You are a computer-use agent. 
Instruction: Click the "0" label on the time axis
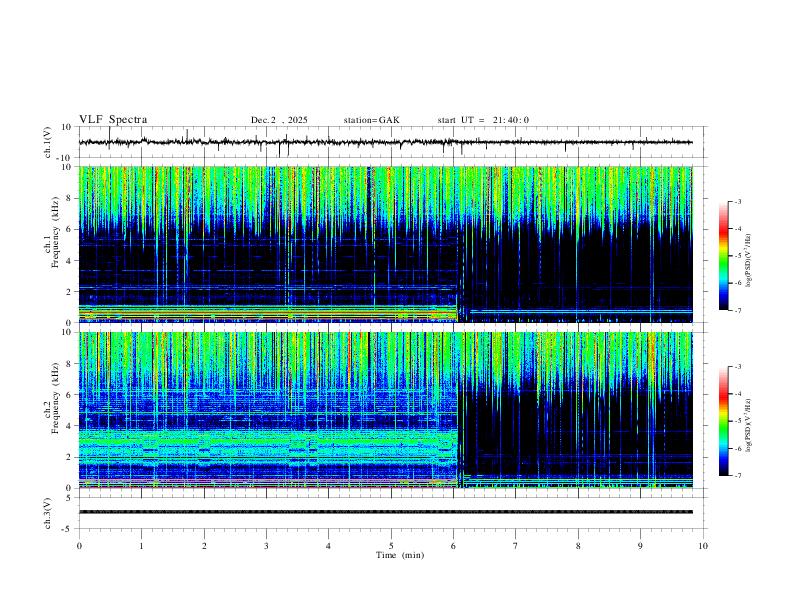pos(79,546)
